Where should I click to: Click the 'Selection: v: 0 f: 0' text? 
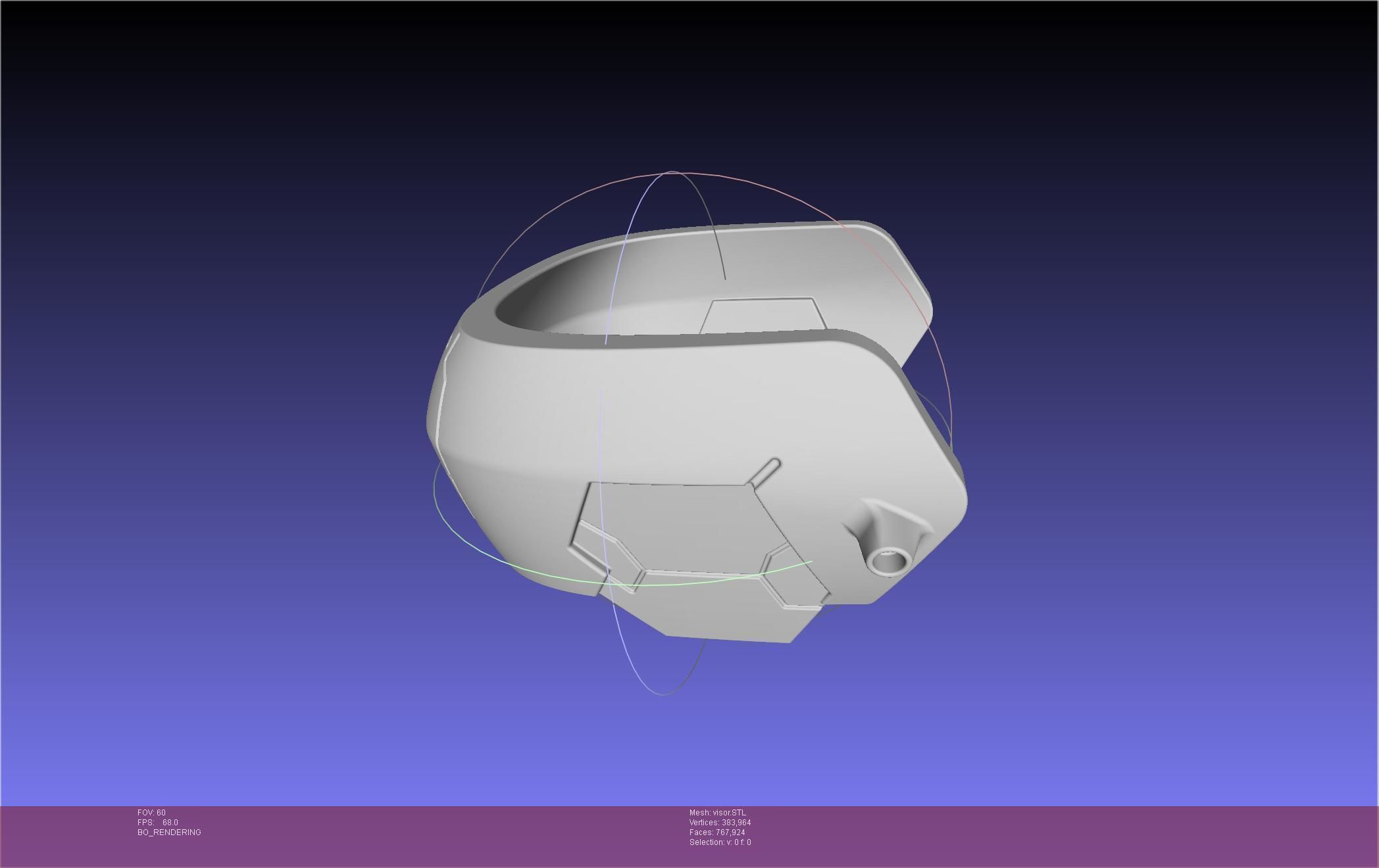pos(720,842)
